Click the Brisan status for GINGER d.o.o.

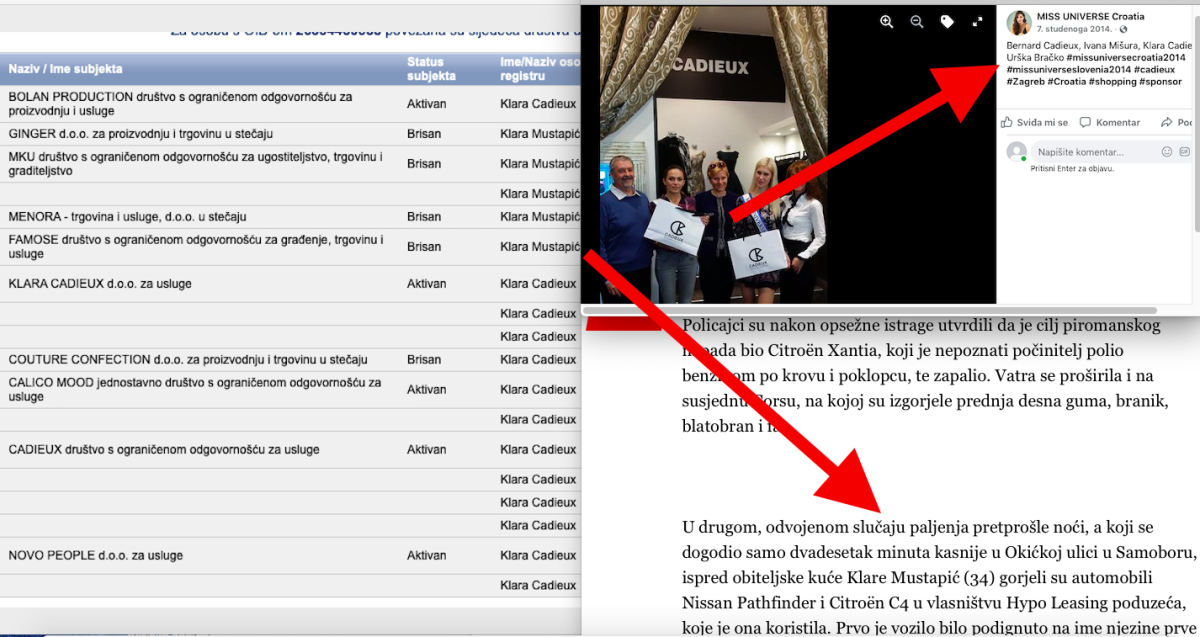[x=424, y=134]
